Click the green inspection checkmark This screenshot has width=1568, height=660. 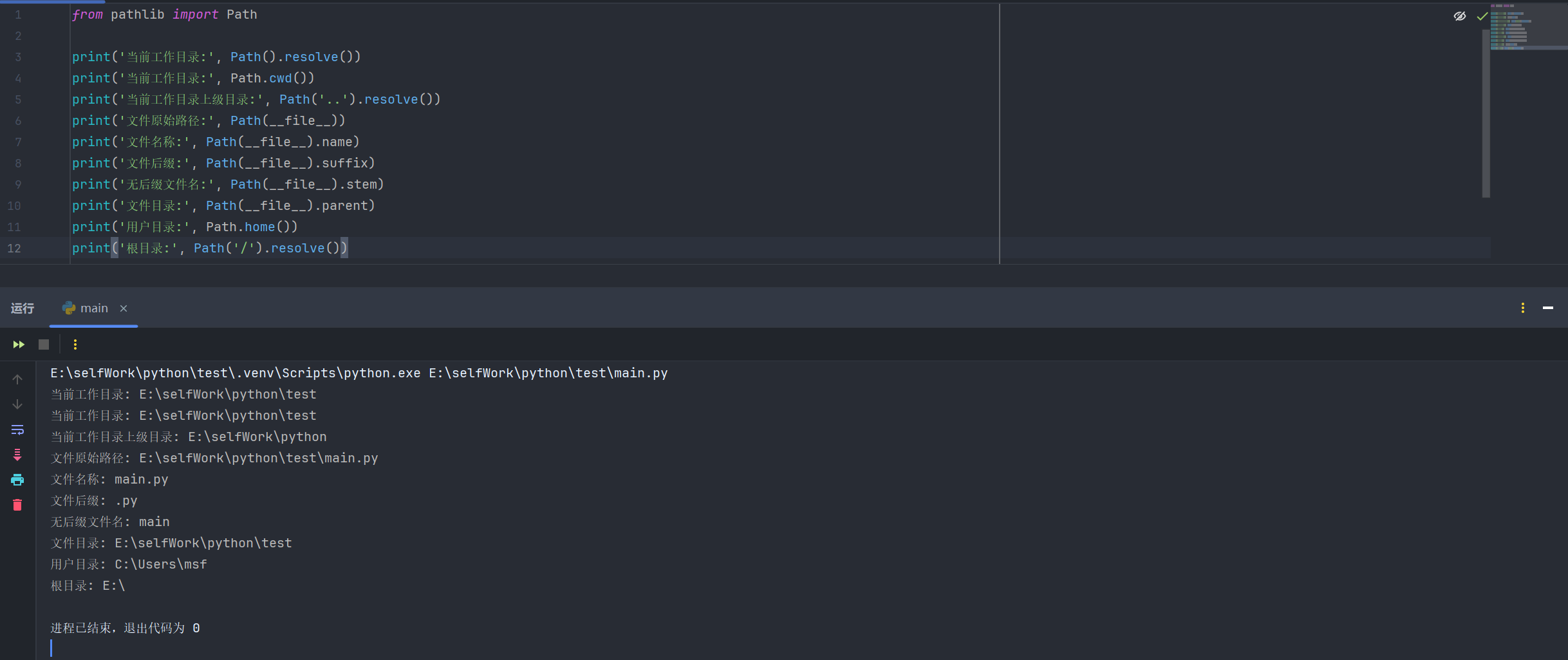coord(1482,16)
